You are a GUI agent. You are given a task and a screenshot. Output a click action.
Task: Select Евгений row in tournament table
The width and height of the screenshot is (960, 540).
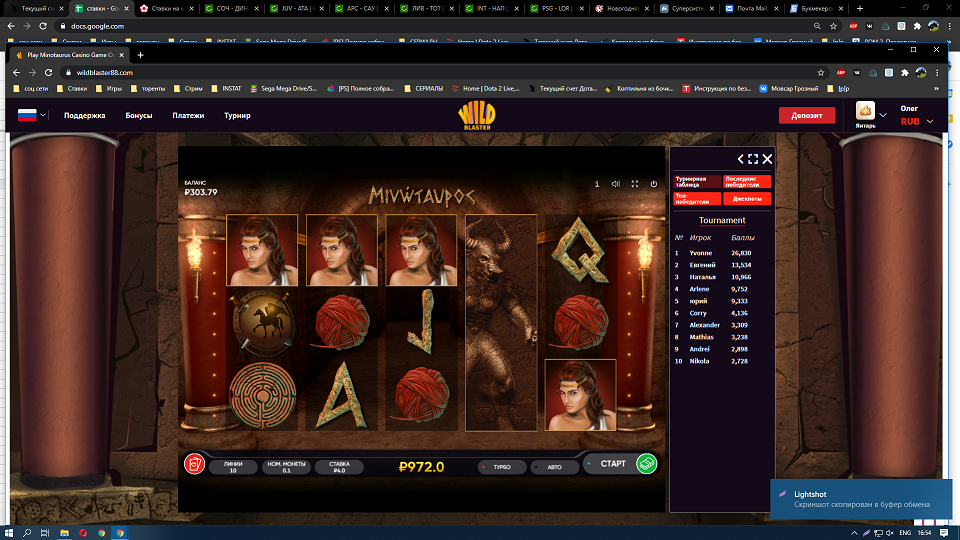(721, 265)
